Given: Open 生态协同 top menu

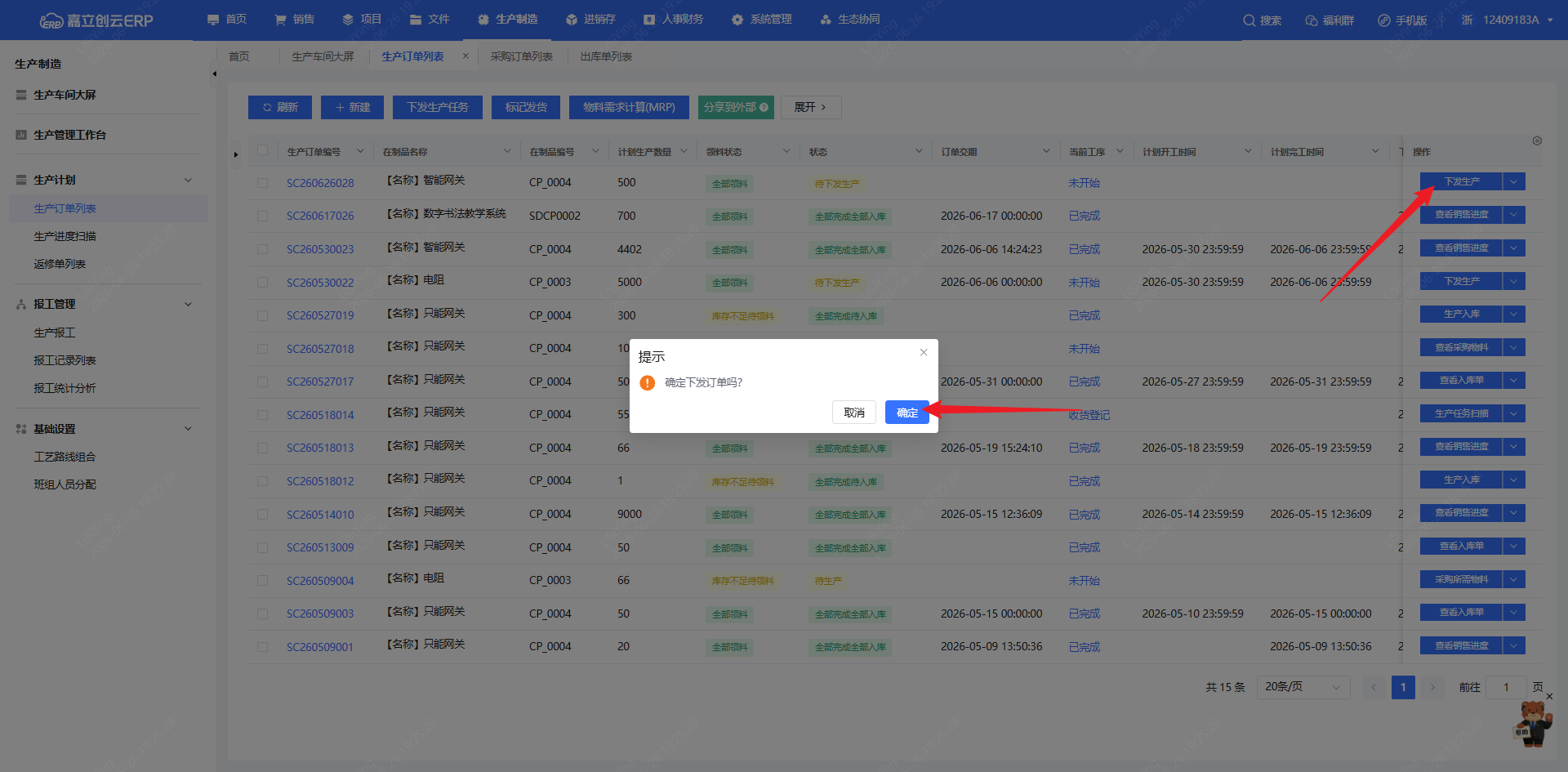Looking at the screenshot, I should point(850,19).
